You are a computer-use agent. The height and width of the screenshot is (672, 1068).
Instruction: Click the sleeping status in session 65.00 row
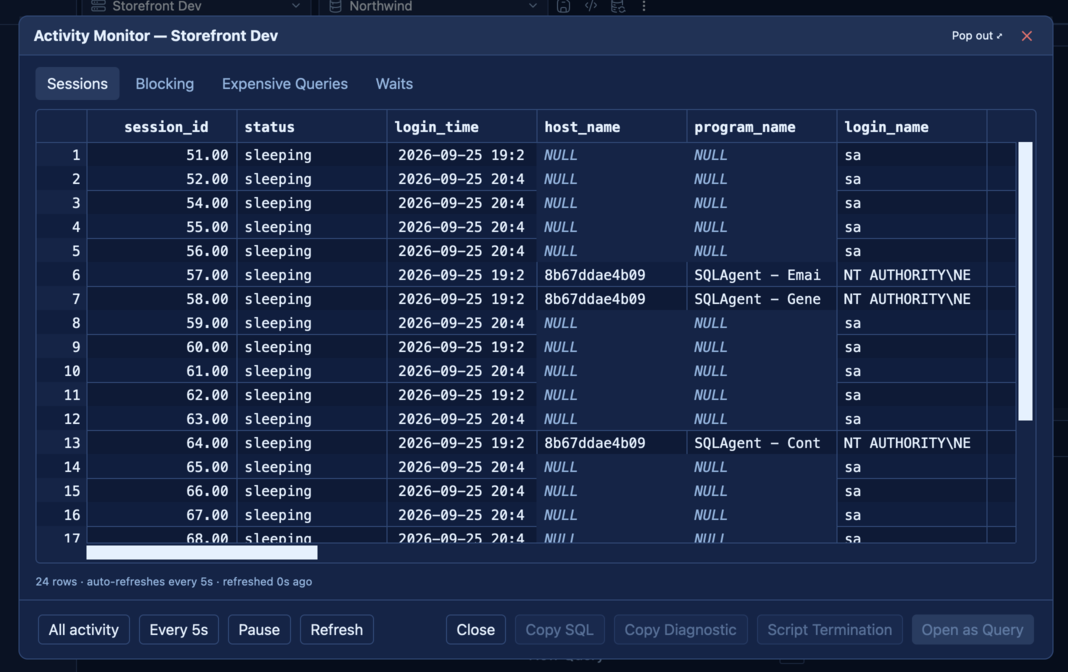pos(312,467)
